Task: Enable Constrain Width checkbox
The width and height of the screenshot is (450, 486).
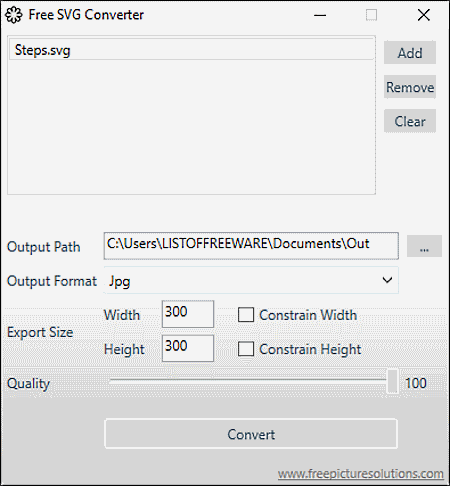Action: 246,315
